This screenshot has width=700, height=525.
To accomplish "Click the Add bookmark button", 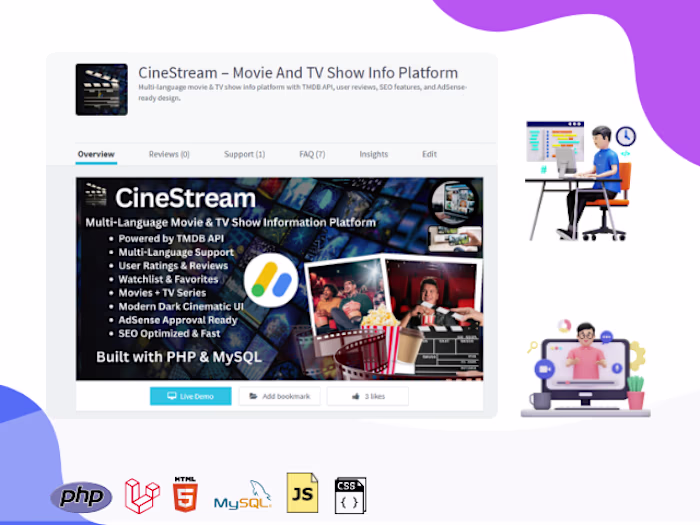I will pos(279,396).
